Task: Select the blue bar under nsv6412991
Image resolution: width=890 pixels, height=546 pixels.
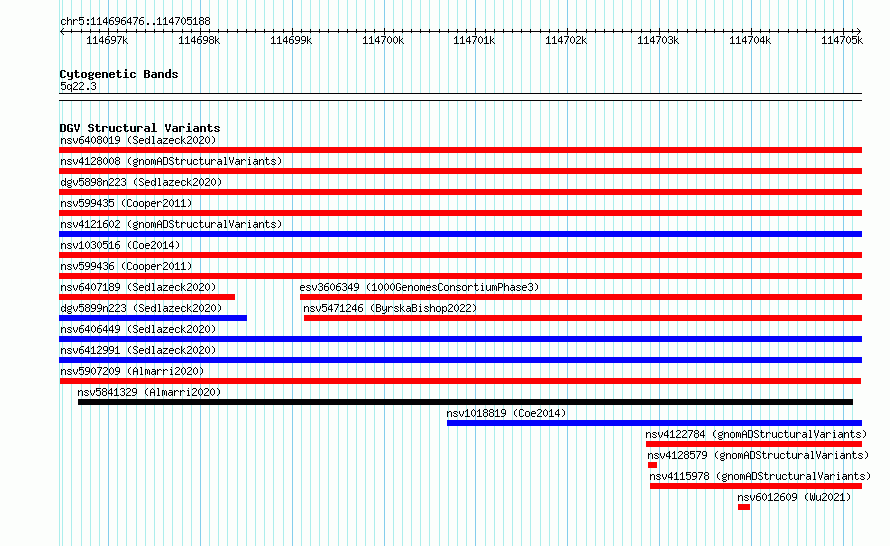Action: (460, 360)
